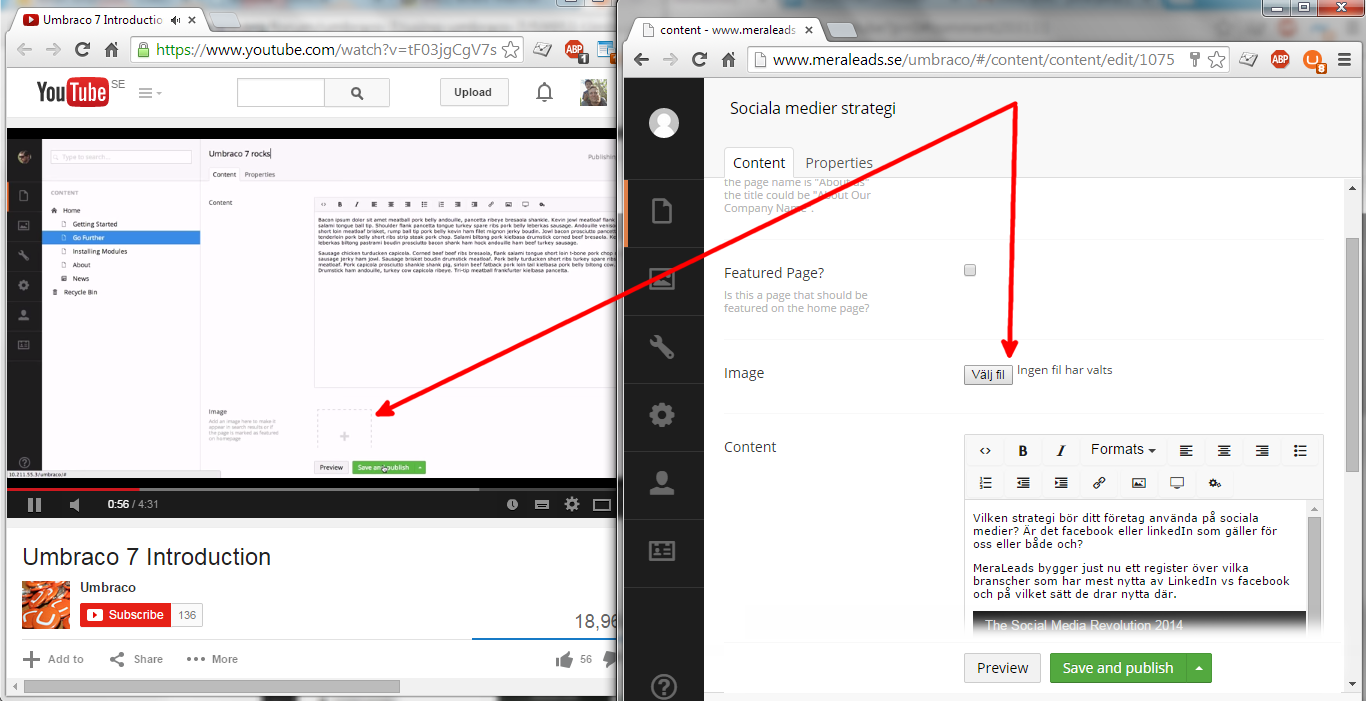Viewport: 1366px width, 701px height.
Task: Select the Content tab in Umbraco
Action: (x=759, y=163)
